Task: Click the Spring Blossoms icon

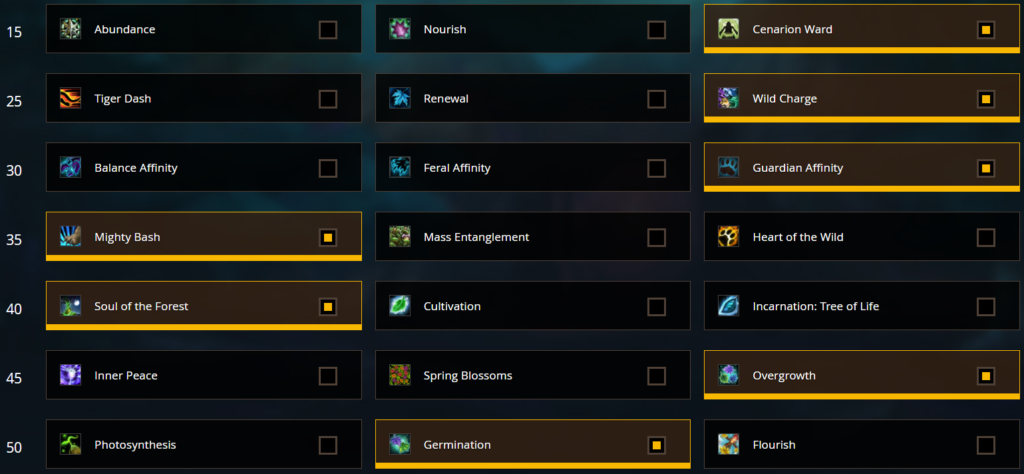Action: pyautogui.click(x=400, y=375)
